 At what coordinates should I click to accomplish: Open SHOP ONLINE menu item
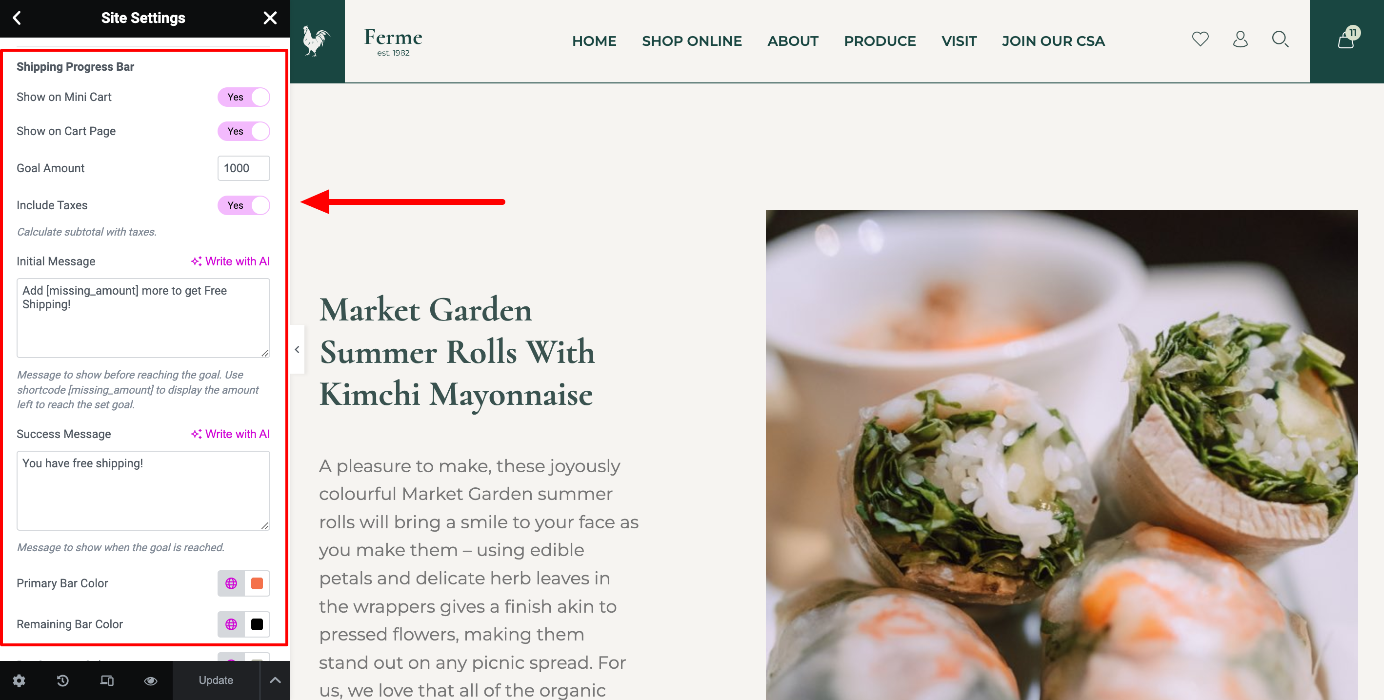[692, 41]
